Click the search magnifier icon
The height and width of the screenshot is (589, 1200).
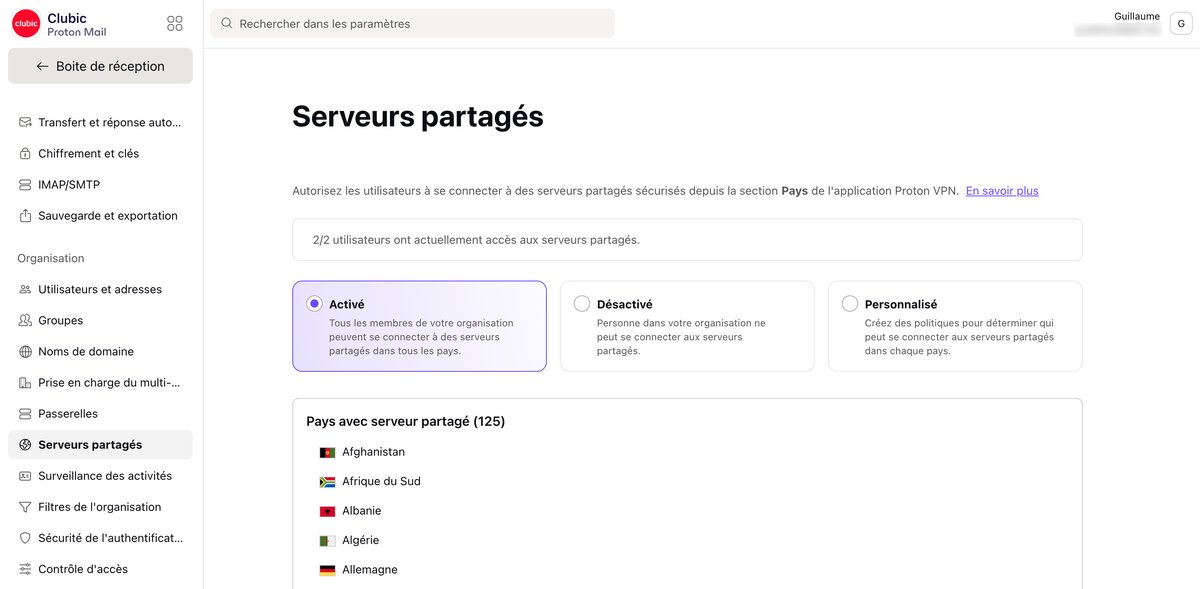227,23
